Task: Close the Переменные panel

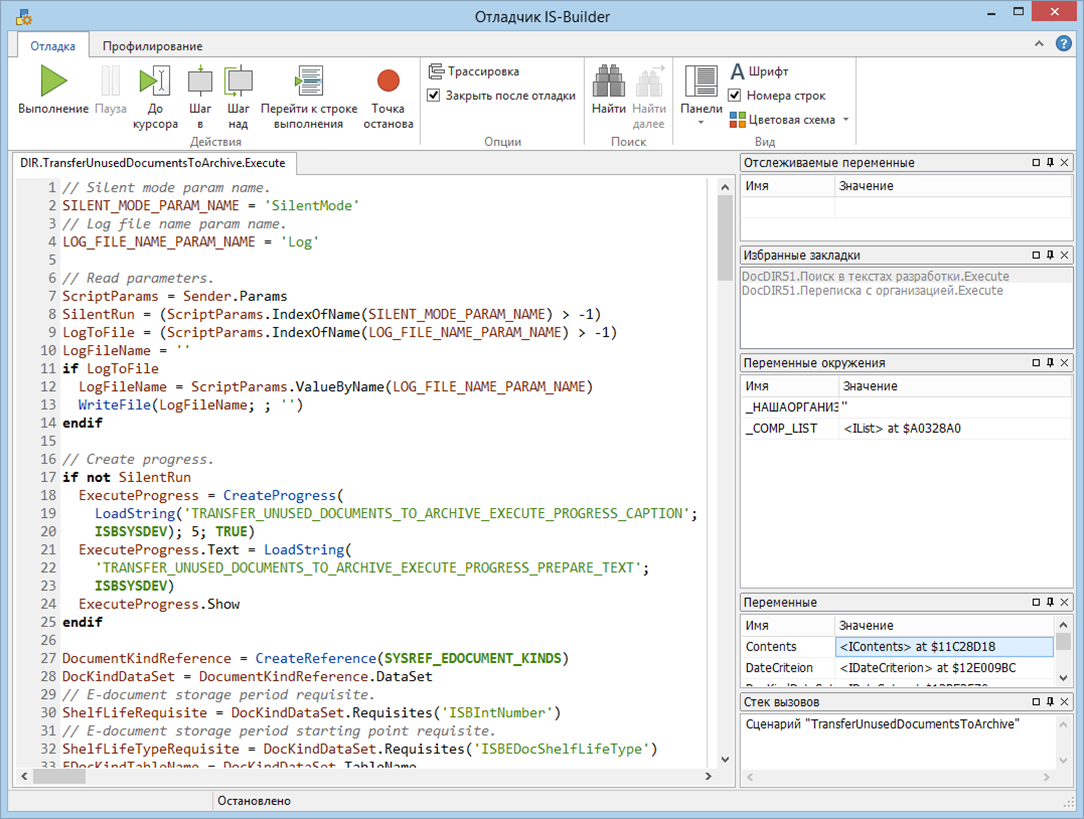Action: tap(1065, 602)
